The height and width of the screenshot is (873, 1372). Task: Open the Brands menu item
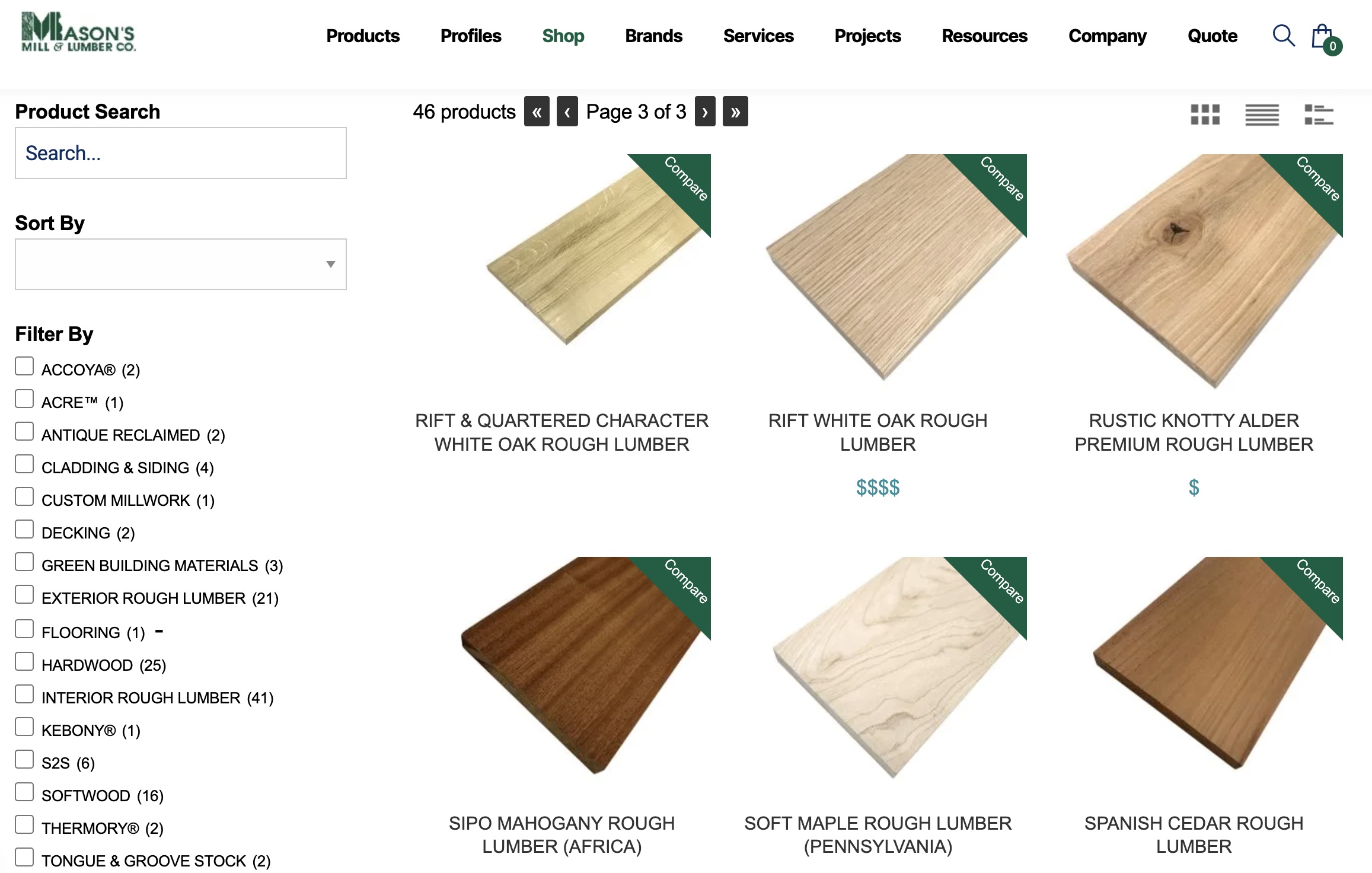[653, 36]
